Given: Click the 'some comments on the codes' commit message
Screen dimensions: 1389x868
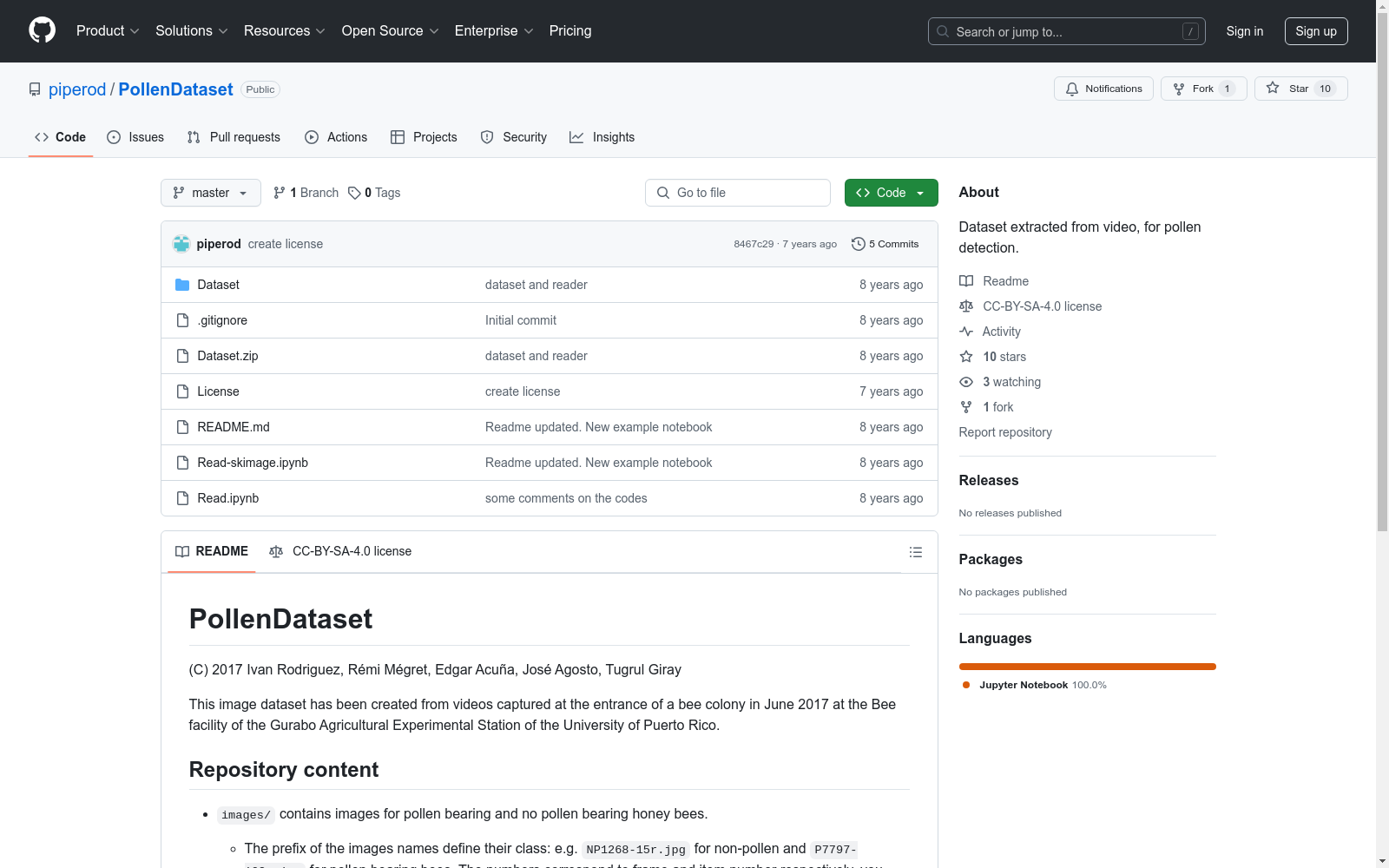Looking at the screenshot, I should pyautogui.click(x=566, y=498).
